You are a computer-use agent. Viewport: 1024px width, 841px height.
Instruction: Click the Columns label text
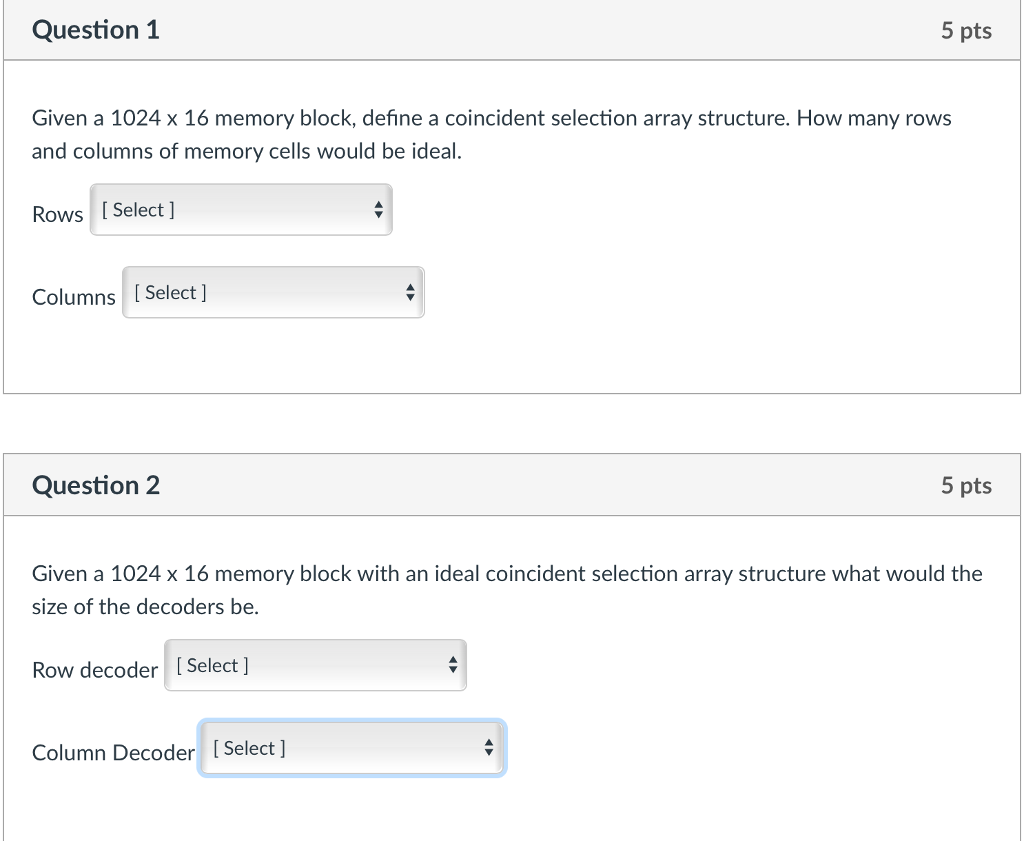click(73, 297)
